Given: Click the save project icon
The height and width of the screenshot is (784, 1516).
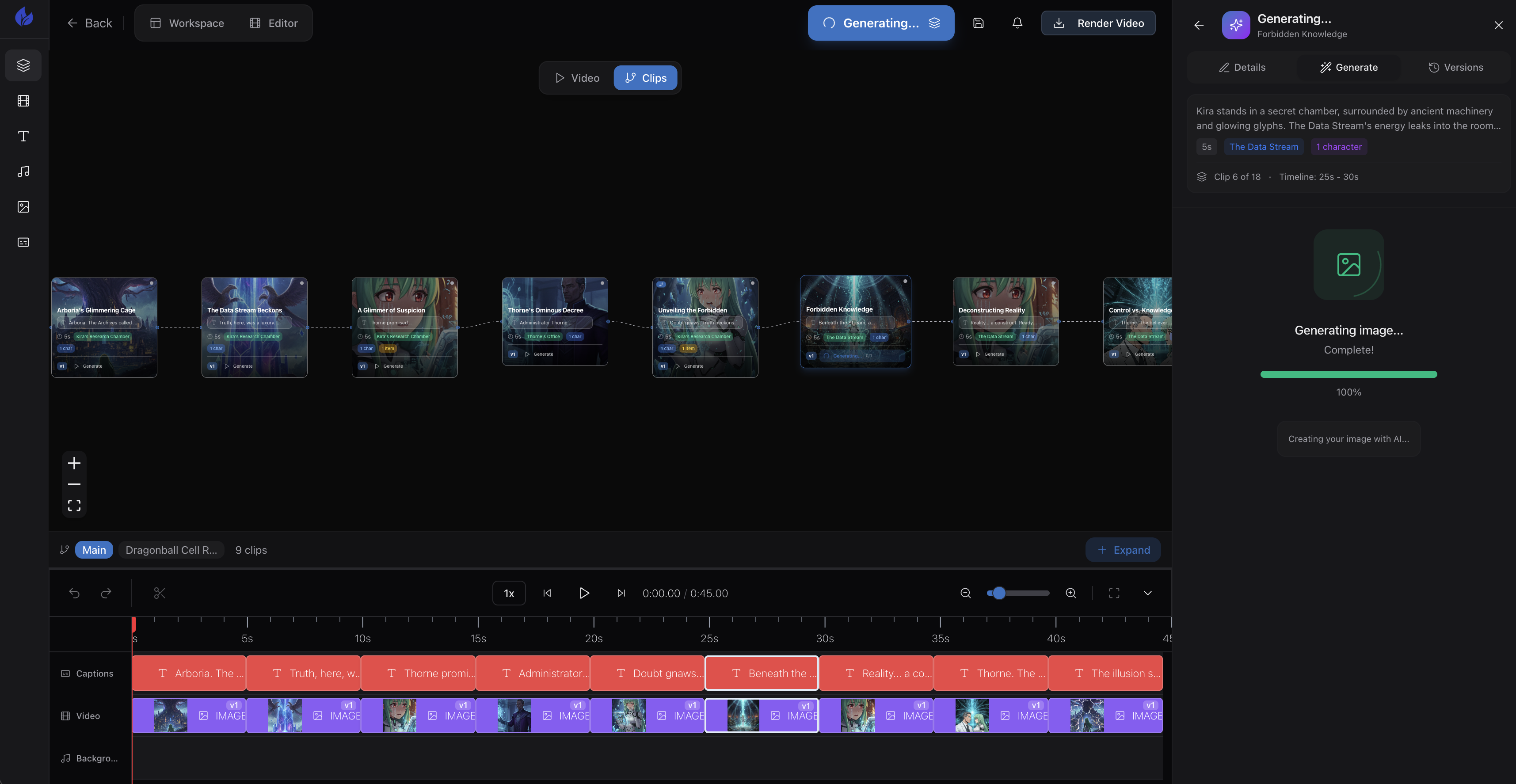Looking at the screenshot, I should [978, 23].
